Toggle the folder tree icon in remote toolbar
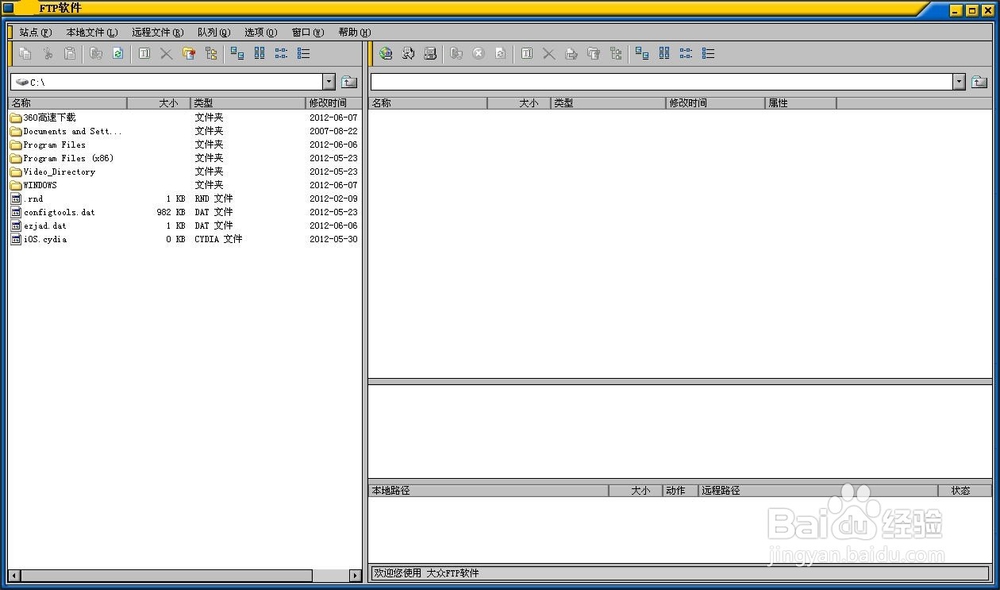Screen dimensions: 1000x590 click(615, 54)
